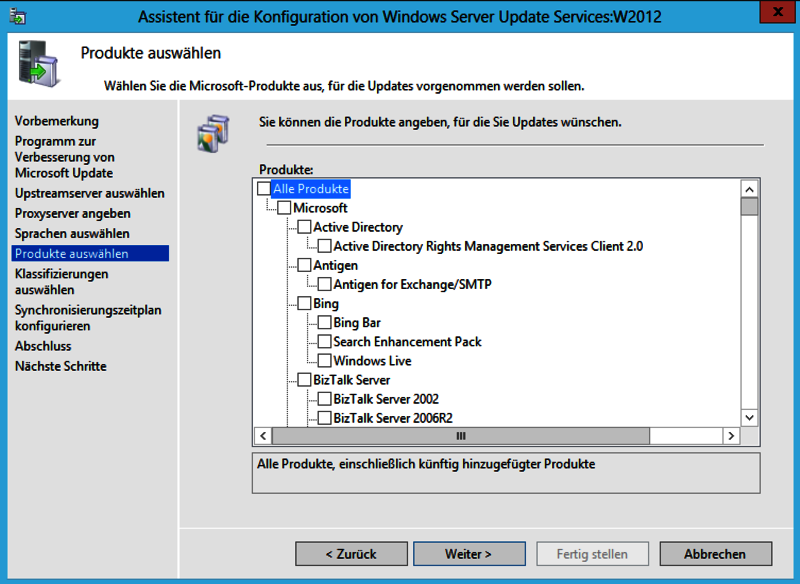The height and width of the screenshot is (584, 800).
Task: Click the server icon beside Produkte auswählen heading
Action: (x=38, y=63)
